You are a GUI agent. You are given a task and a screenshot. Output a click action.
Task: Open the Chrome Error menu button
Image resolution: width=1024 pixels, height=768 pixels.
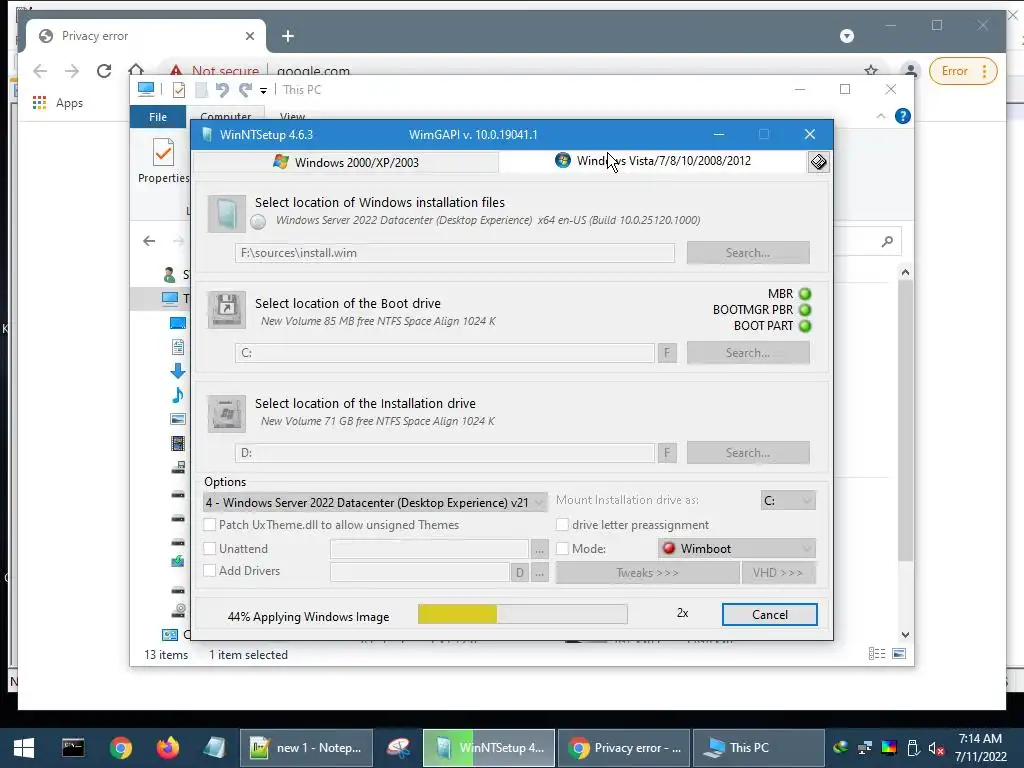pos(963,71)
